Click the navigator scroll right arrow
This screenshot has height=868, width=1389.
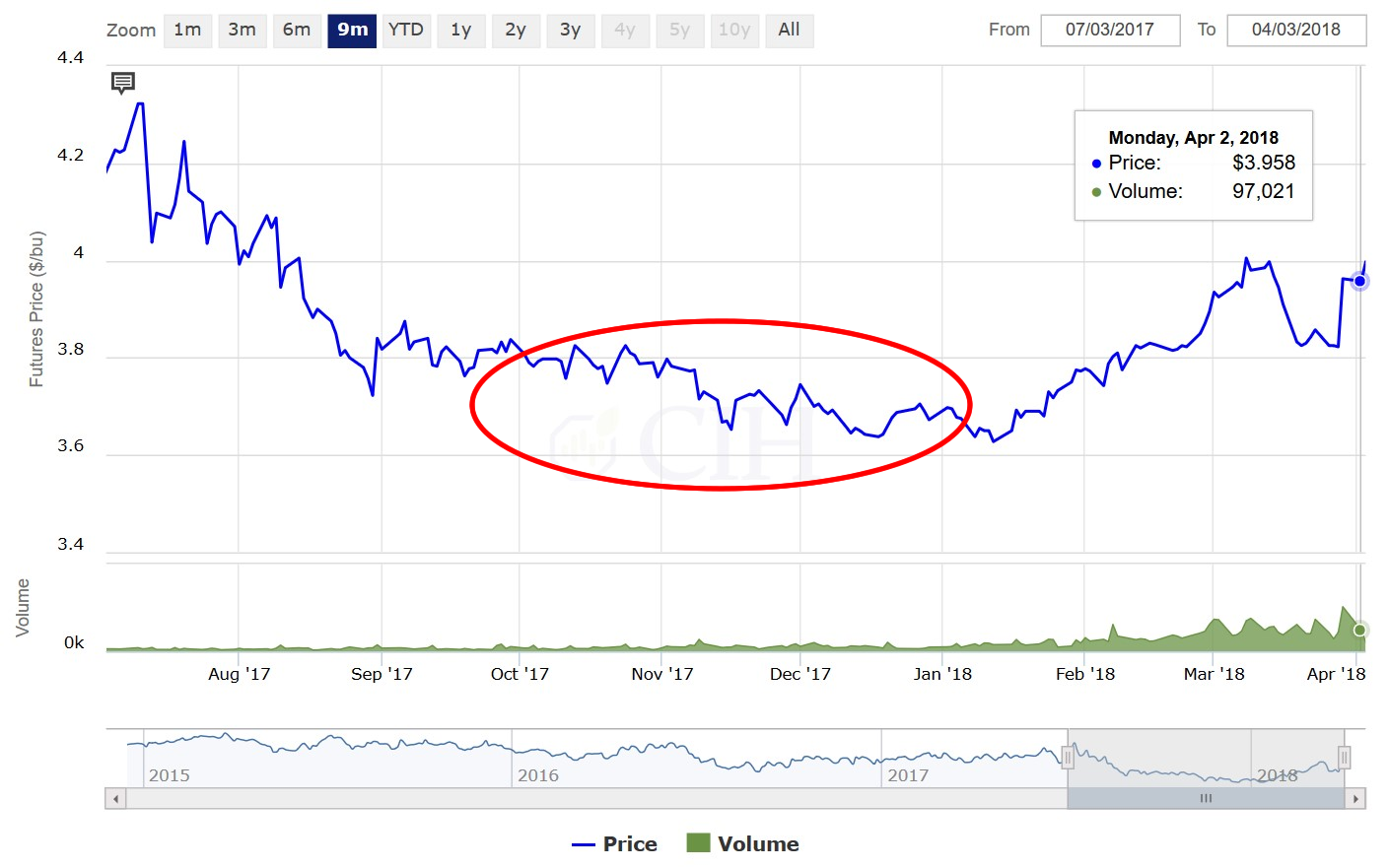tap(1355, 798)
